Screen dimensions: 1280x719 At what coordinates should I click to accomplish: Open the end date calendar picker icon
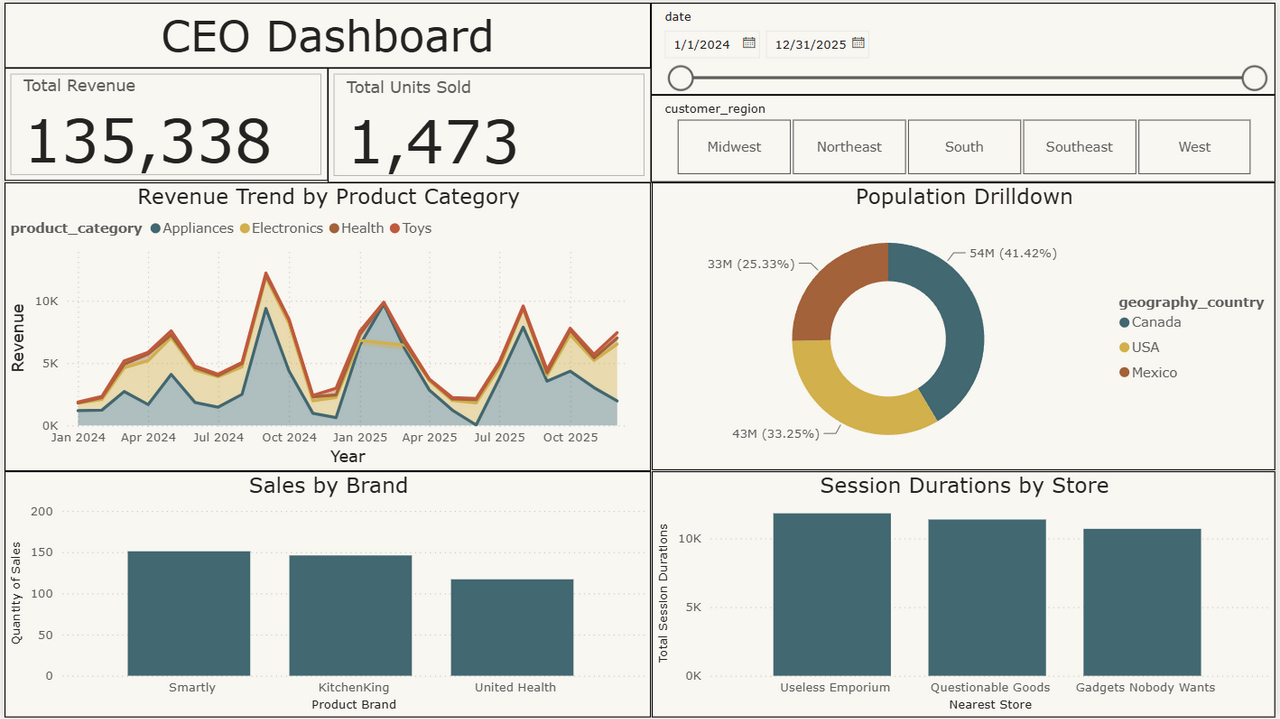858,44
